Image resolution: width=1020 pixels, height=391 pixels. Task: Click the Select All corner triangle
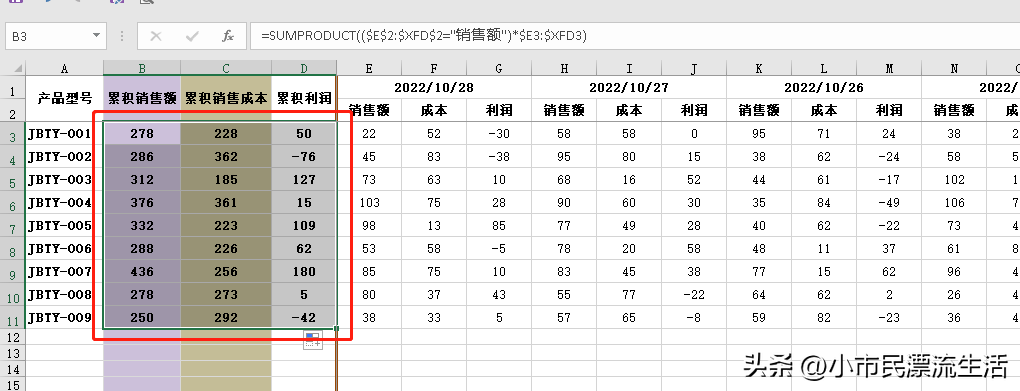(x=18, y=68)
